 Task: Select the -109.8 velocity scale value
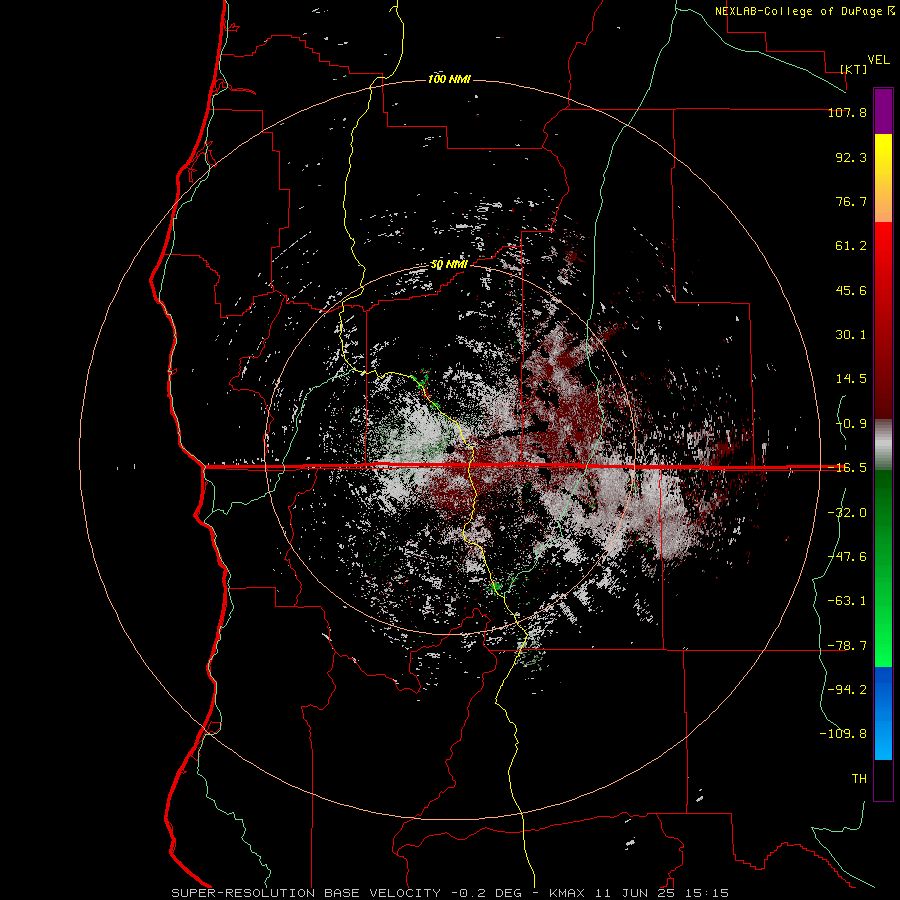point(843,734)
